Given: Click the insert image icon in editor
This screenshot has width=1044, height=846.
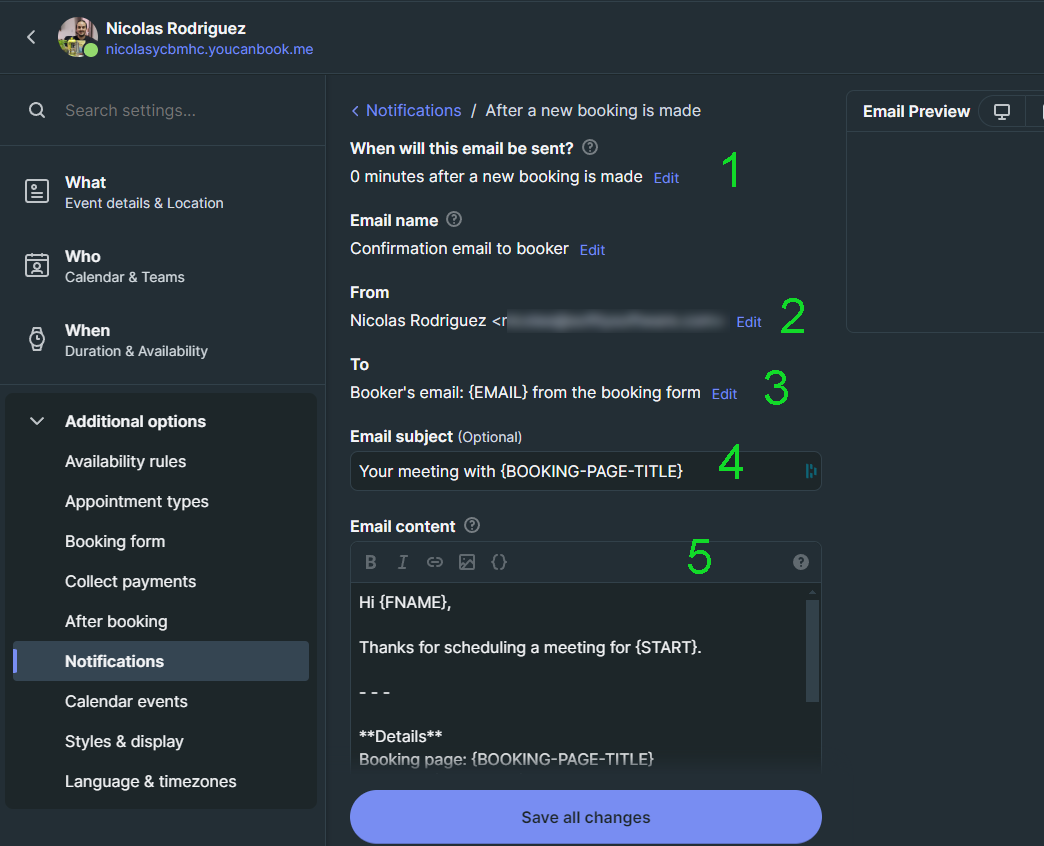Looking at the screenshot, I should click(467, 562).
